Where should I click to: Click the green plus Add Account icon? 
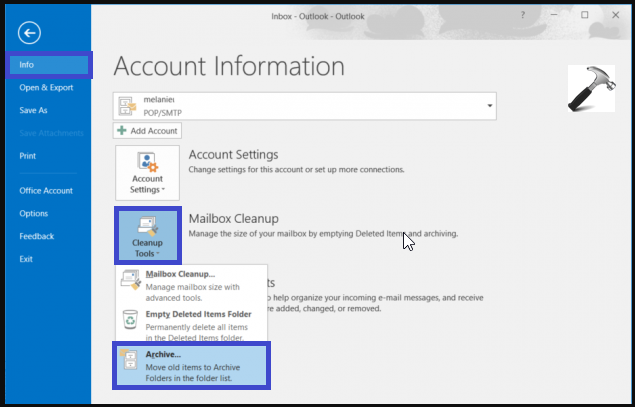coord(122,131)
